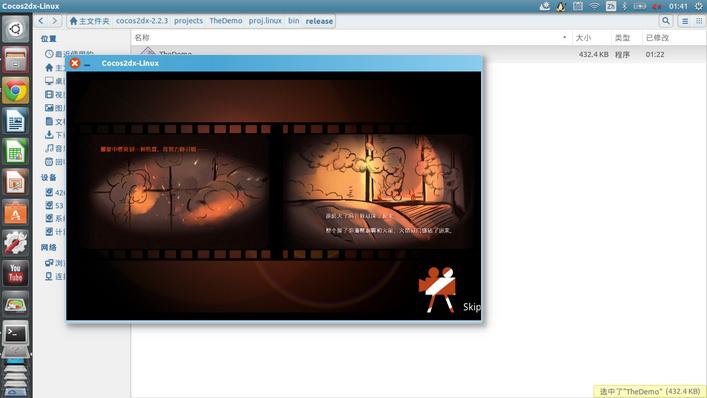Viewport: 707px width, 398px height.
Task: Open the Bluetooth indicator in top panel
Action: (625, 6)
